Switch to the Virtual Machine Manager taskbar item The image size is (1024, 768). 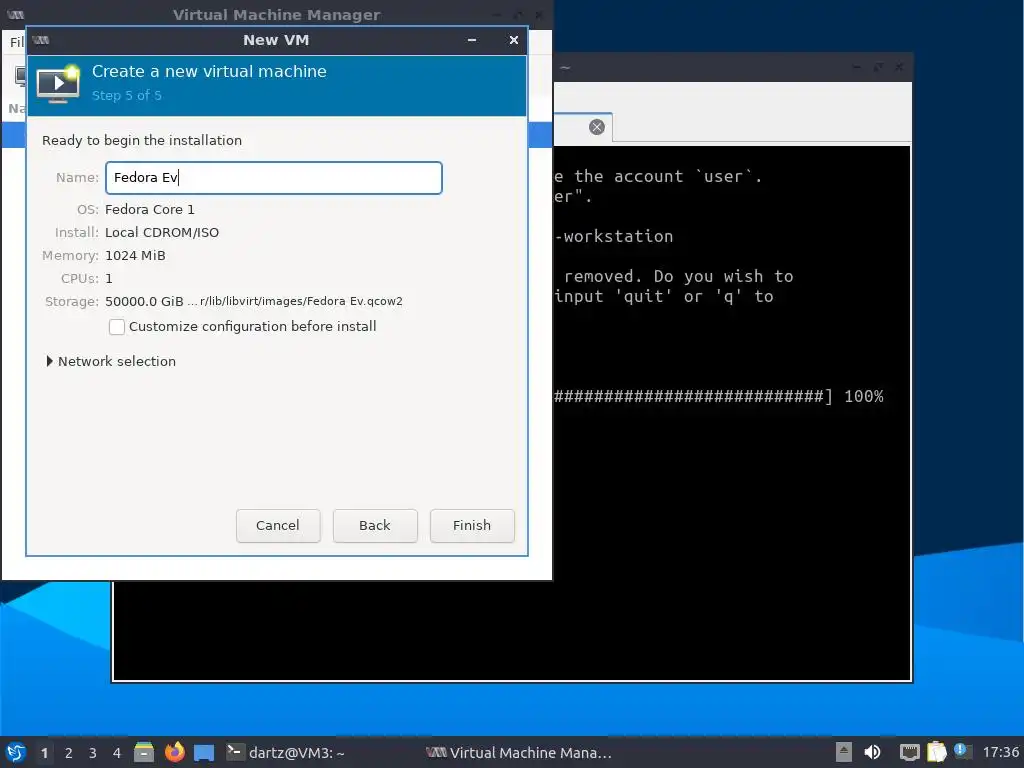point(519,752)
